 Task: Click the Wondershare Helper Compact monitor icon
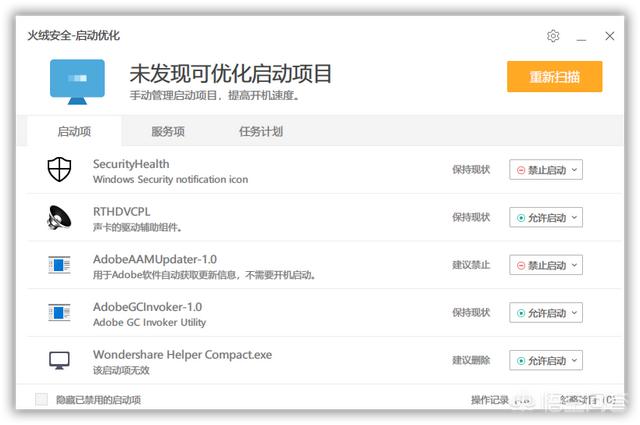59,360
